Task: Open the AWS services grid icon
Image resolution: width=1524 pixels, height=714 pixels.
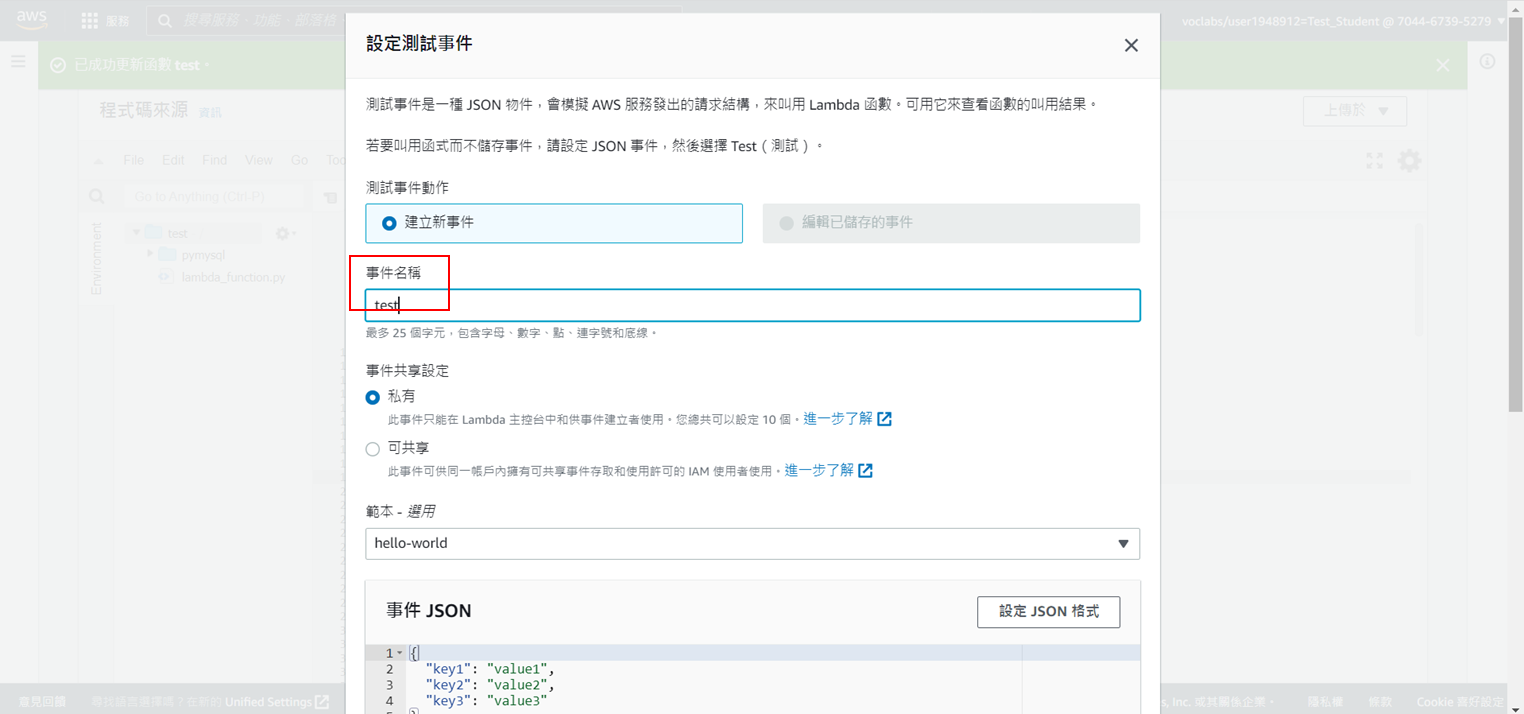Action: click(x=87, y=20)
